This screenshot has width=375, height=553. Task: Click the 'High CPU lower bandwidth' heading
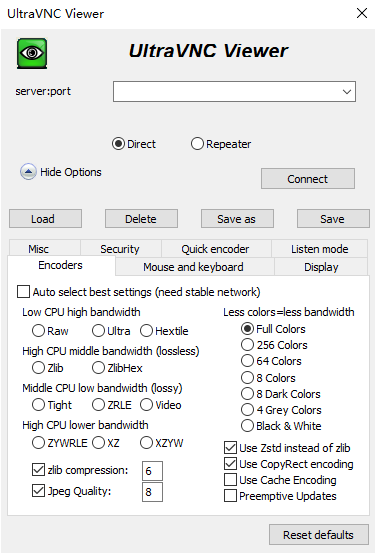click(x=85, y=425)
